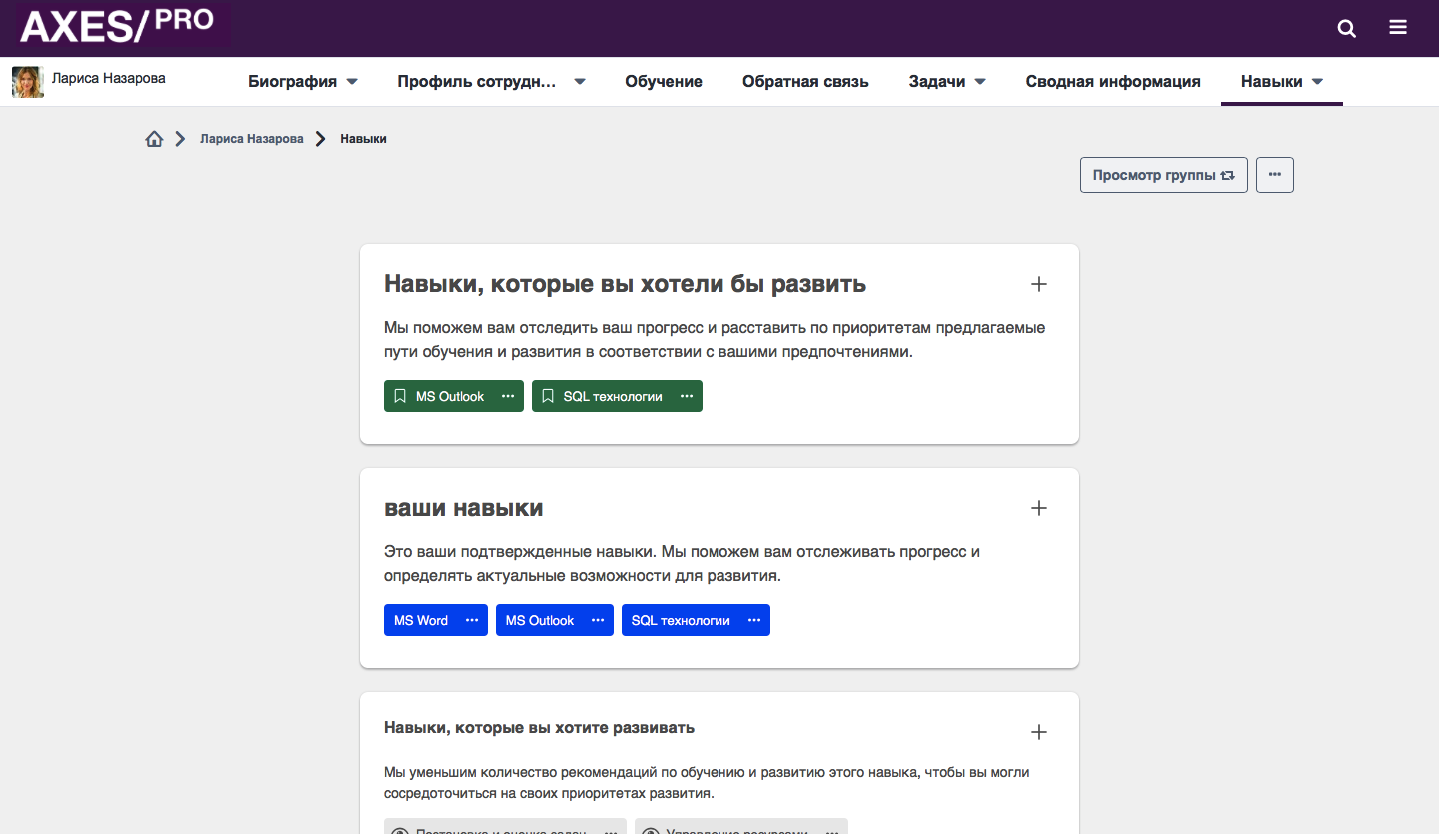Viewport: 1439px width, 834px height.
Task: Click the blue SQL технологии skill tag
Action: pyautogui.click(x=680, y=620)
